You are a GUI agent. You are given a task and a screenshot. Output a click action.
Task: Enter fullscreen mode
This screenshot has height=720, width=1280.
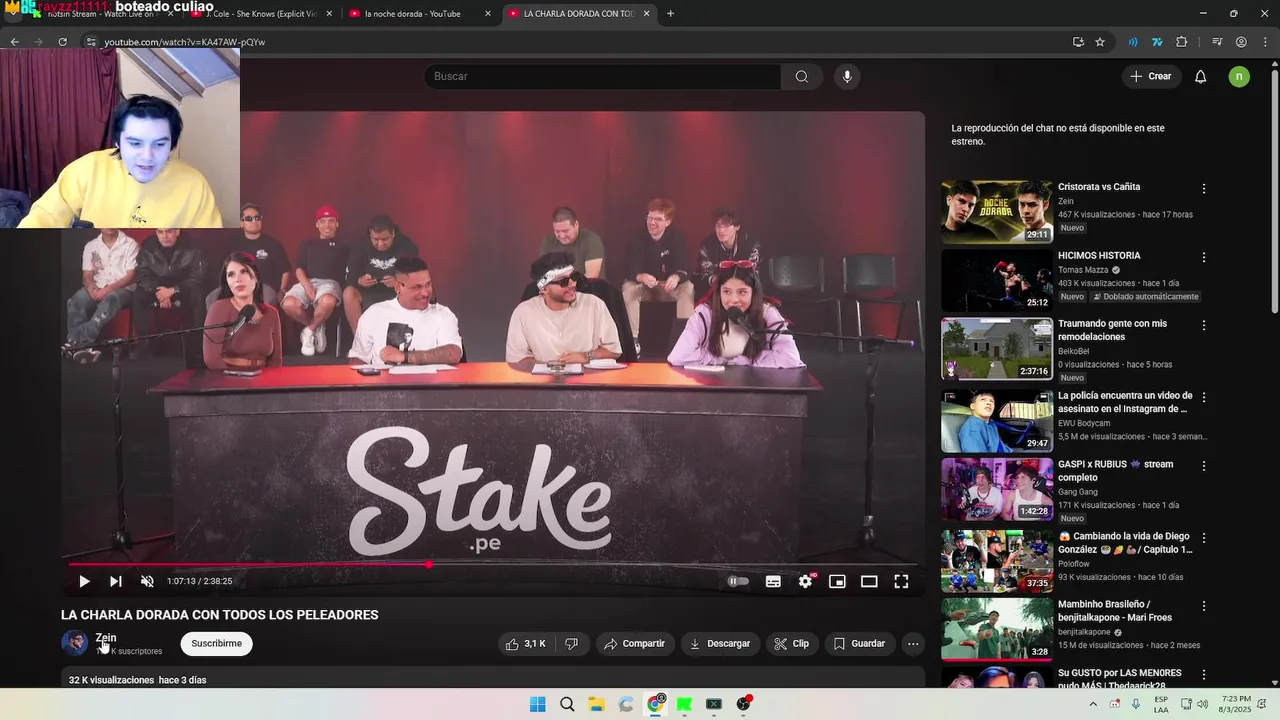click(901, 581)
